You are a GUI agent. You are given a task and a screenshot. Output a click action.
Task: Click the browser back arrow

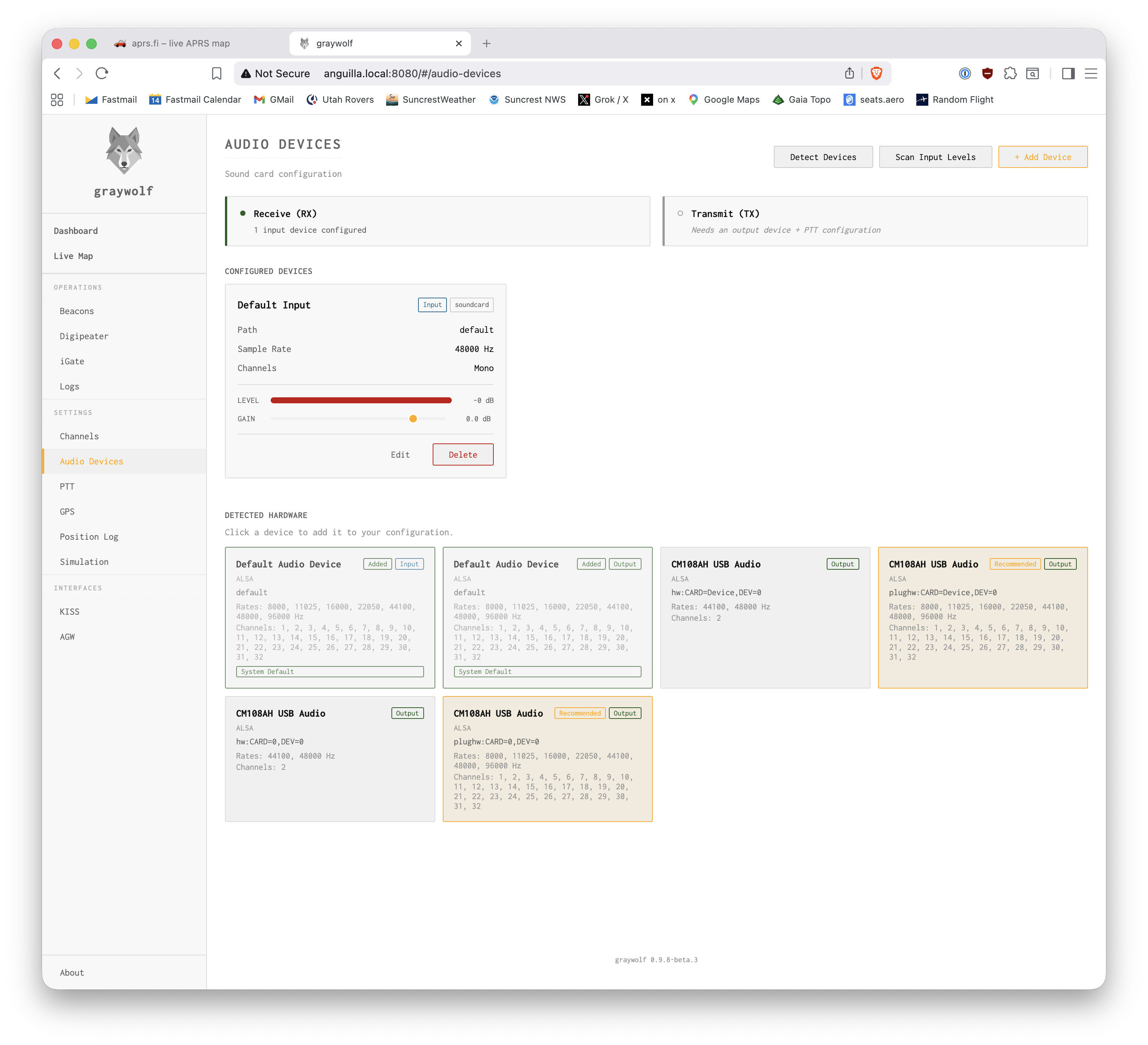(x=57, y=73)
